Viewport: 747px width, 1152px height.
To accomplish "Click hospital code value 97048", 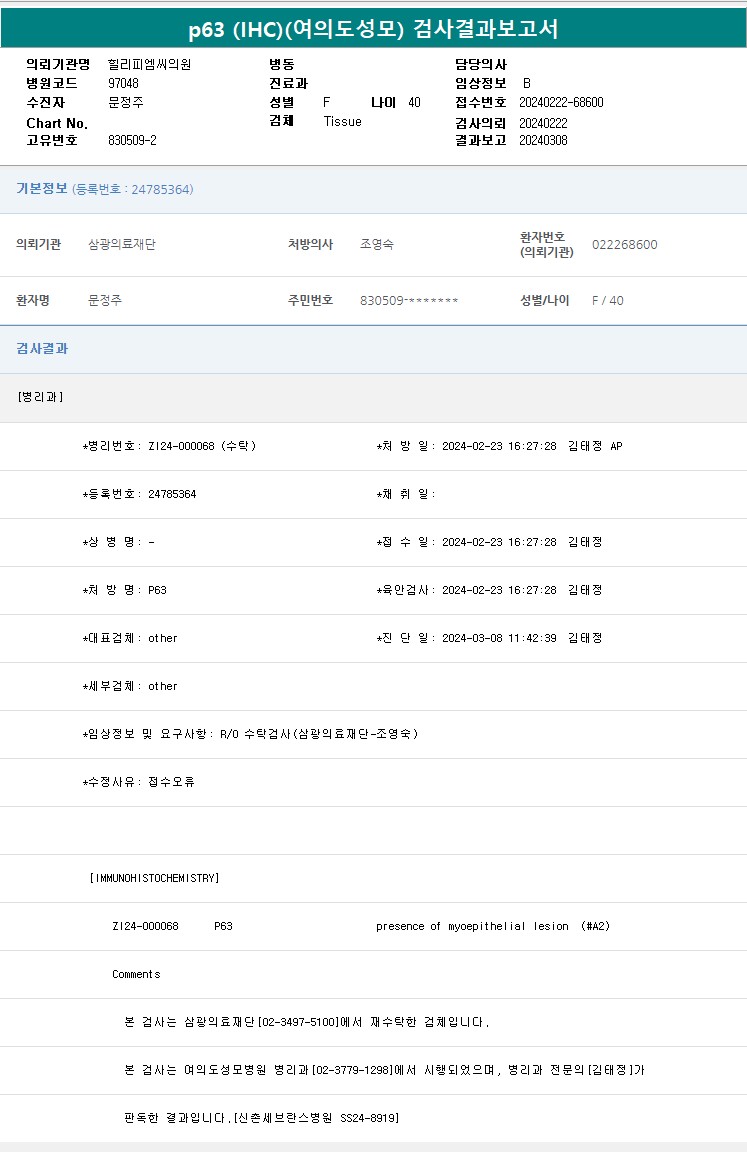I will [123, 83].
